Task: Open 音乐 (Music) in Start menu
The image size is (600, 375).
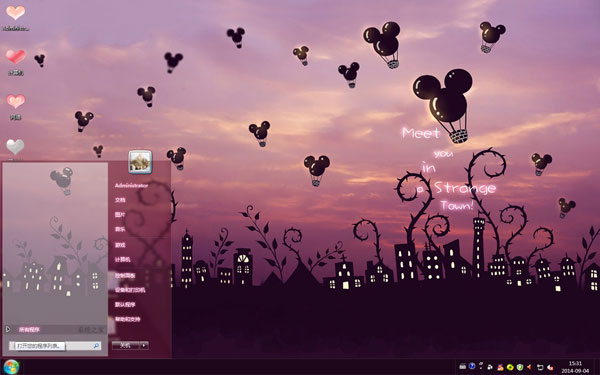Action: 120,230
